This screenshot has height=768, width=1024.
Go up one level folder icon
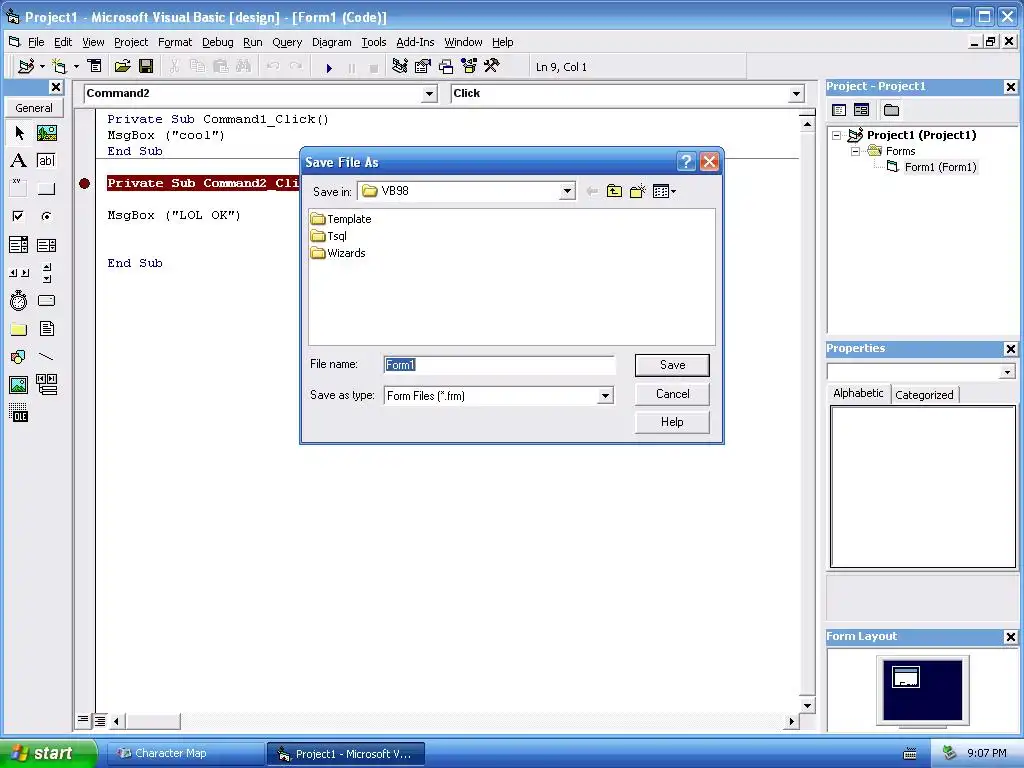coord(614,191)
